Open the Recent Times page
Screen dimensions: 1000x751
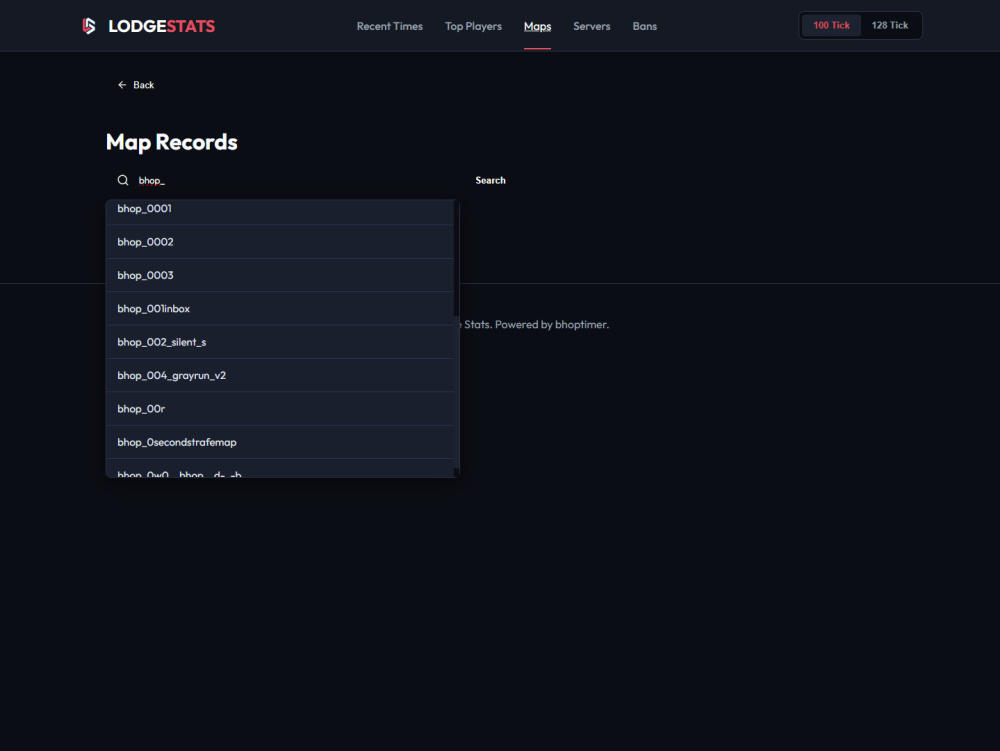pyautogui.click(x=390, y=26)
